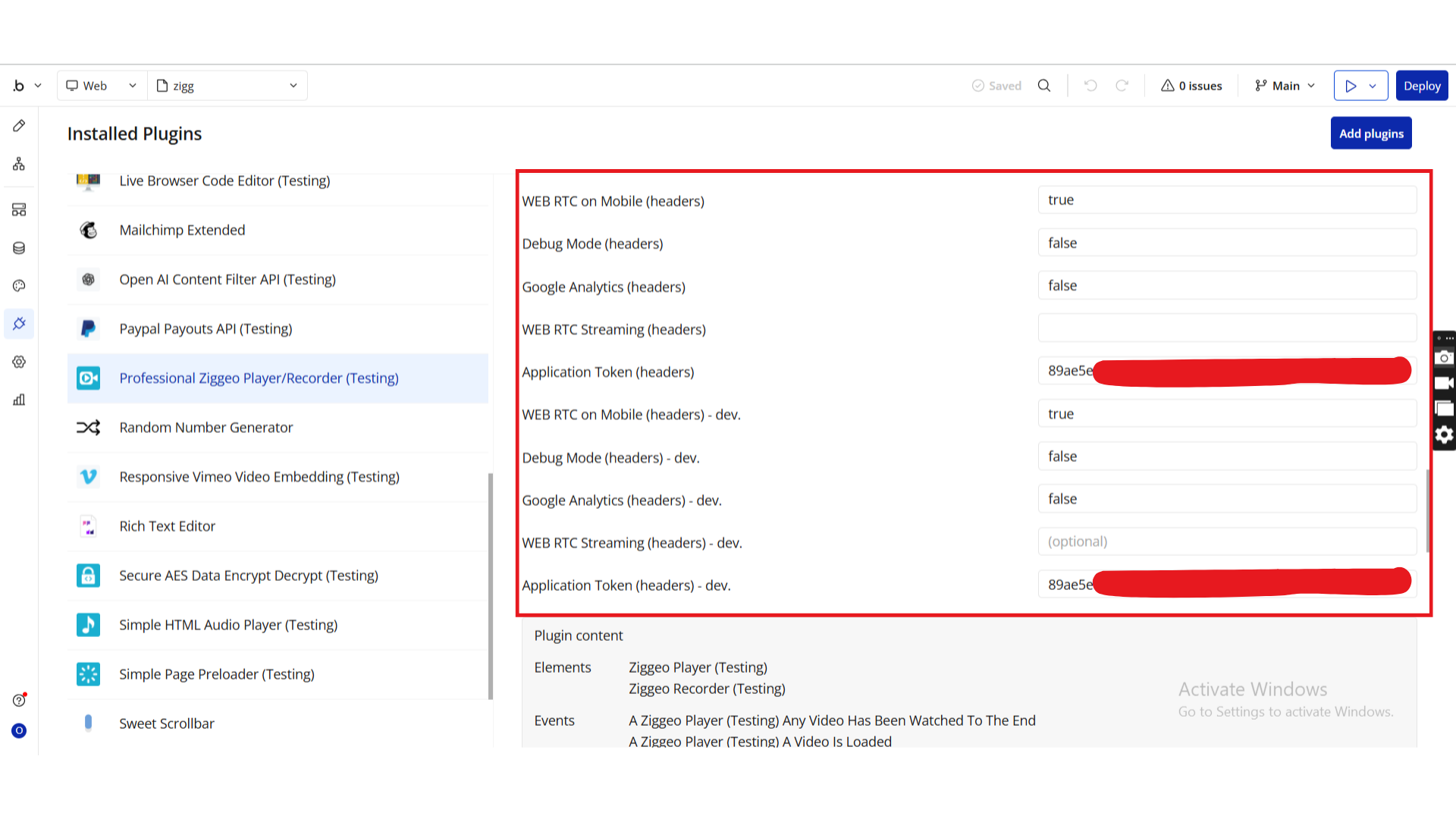Screen dimensions: 1456x819
Task: Select the Rich Text Editor plugin
Action: 167,526
